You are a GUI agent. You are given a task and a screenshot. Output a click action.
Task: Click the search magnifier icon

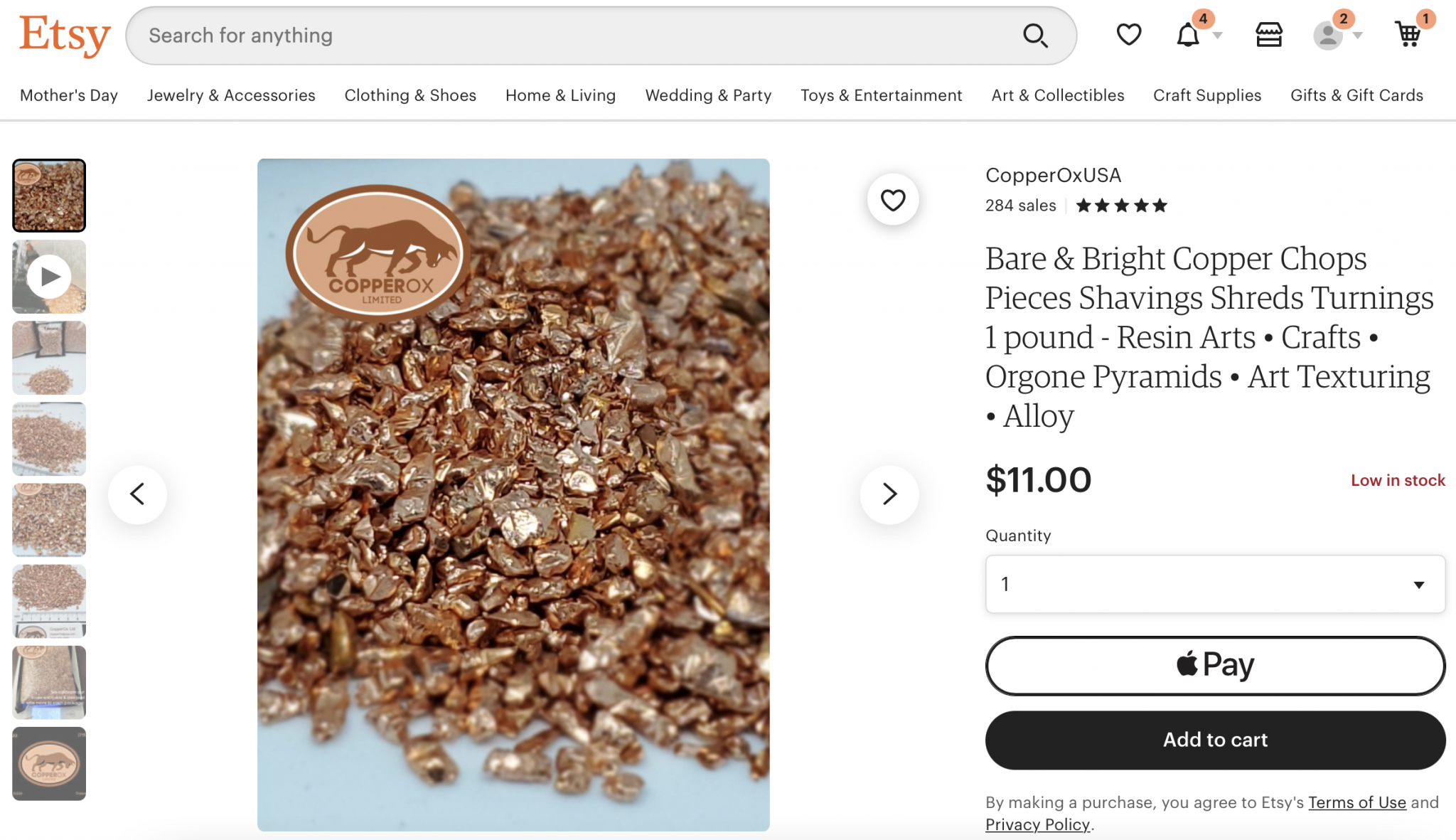coord(1035,36)
